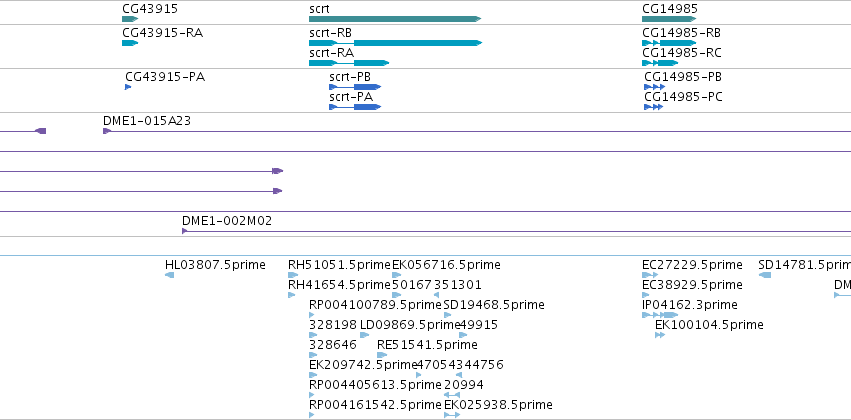Select the CG14985 gene feature
Viewport: 851px width, 420px height.
[669, 19]
